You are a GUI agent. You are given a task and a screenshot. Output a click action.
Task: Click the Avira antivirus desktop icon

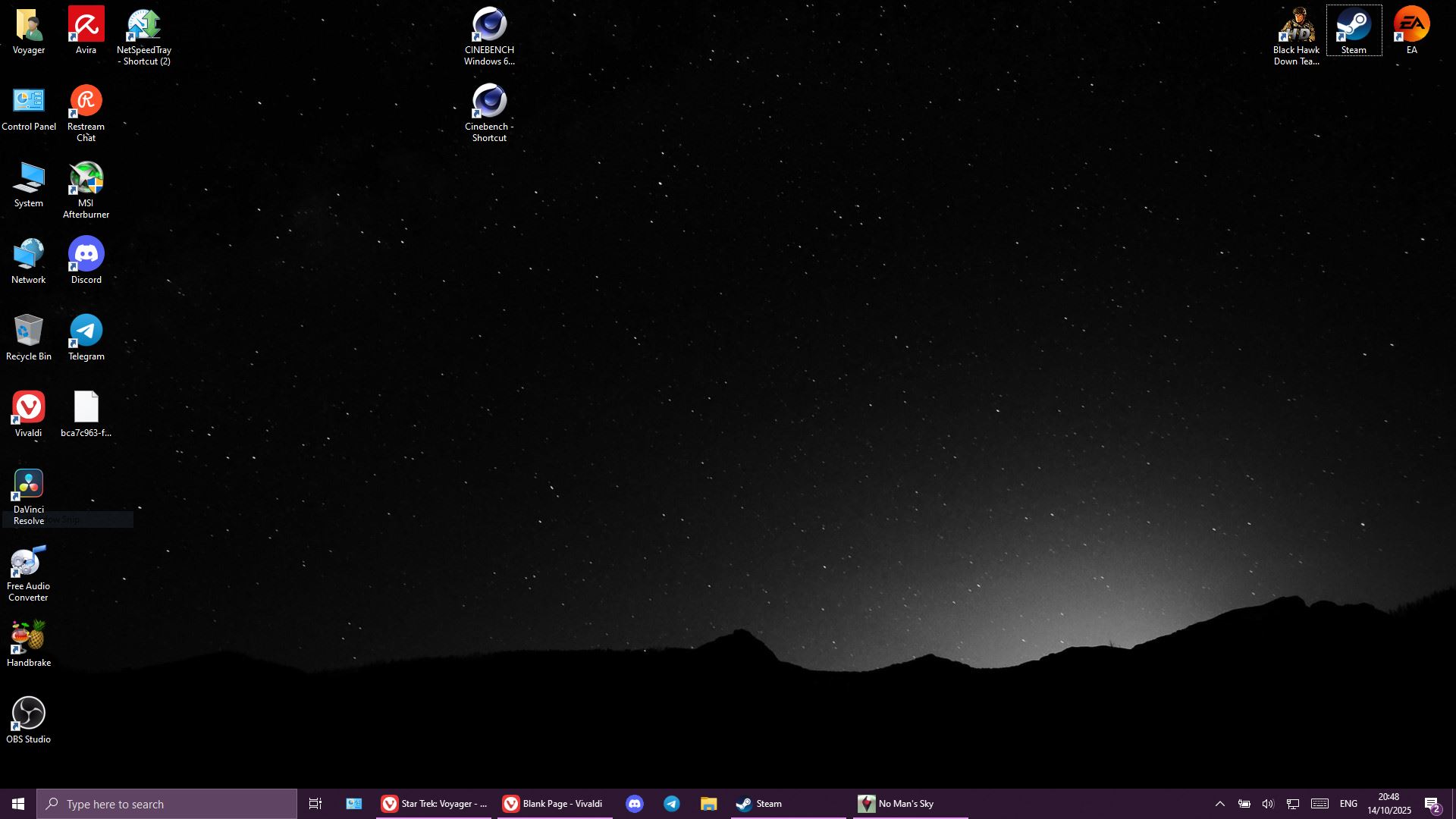pyautogui.click(x=86, y=26)
